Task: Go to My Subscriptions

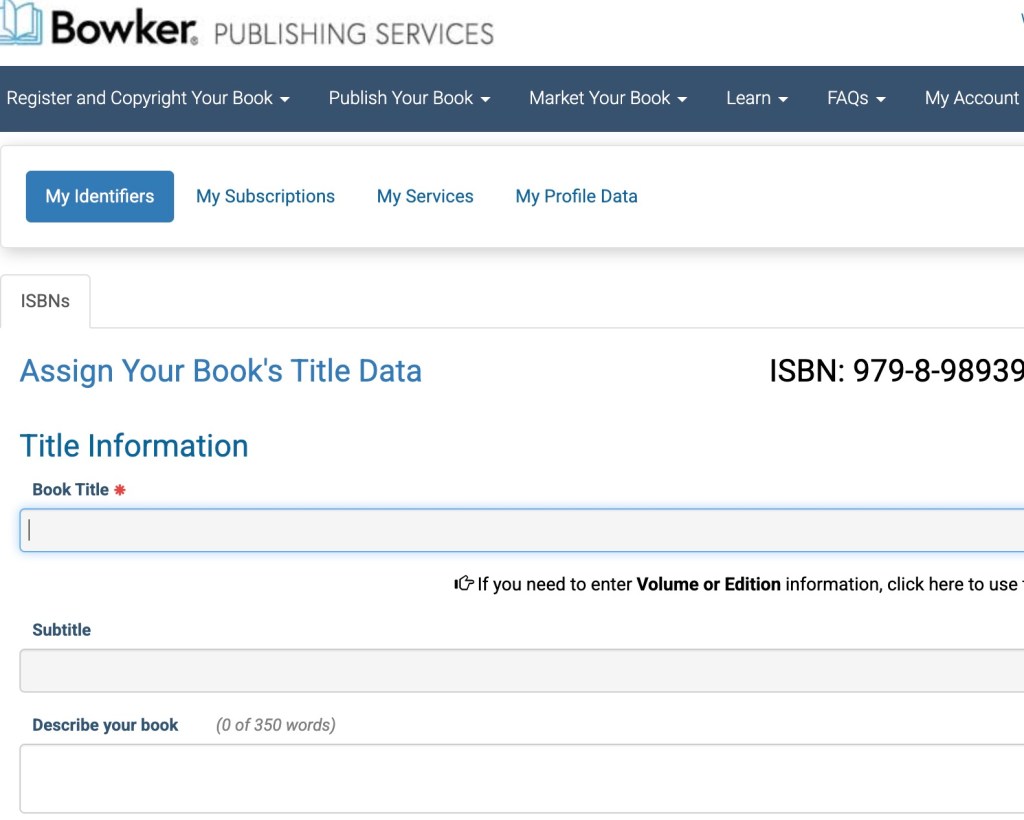Action: point(265,196)
